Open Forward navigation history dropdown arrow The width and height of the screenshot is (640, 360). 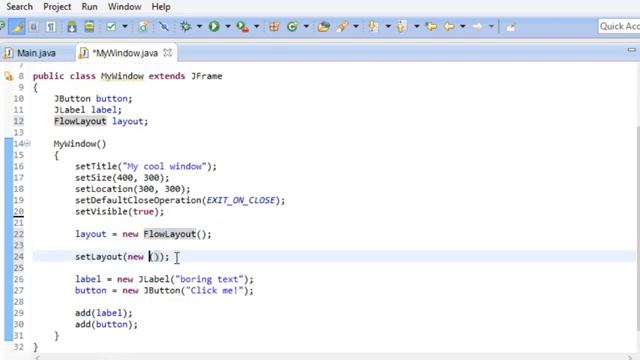pyautogui.click(x=491, y=27)
